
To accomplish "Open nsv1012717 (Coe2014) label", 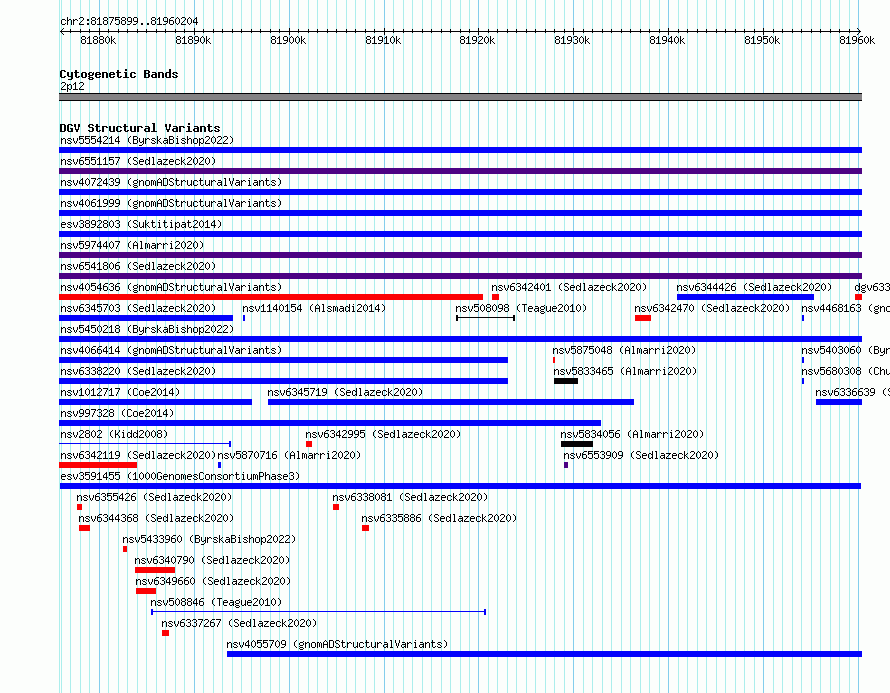I will coord(120,392).
